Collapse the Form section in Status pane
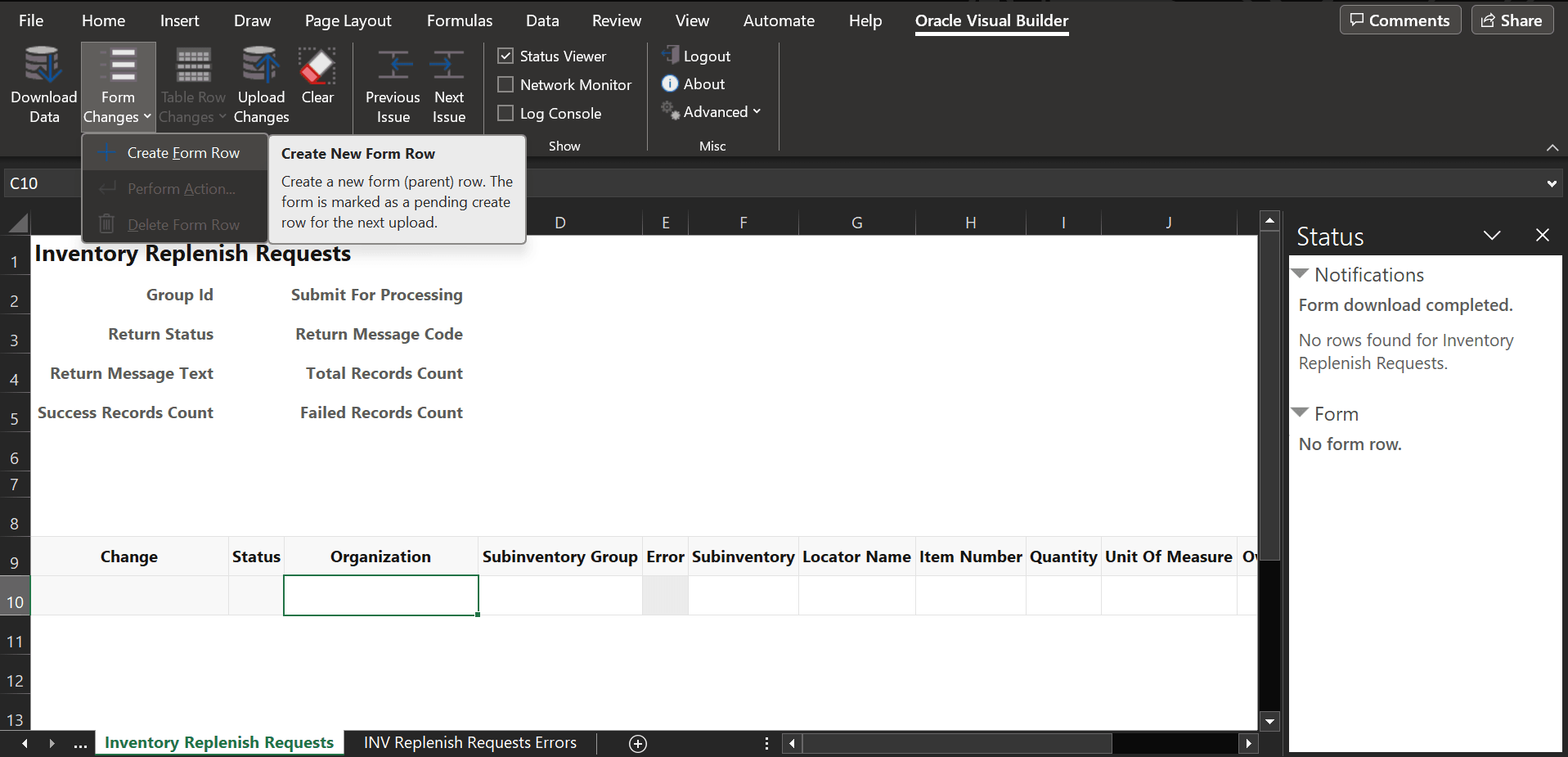 pyautogui.click(x=1300, y=413)
